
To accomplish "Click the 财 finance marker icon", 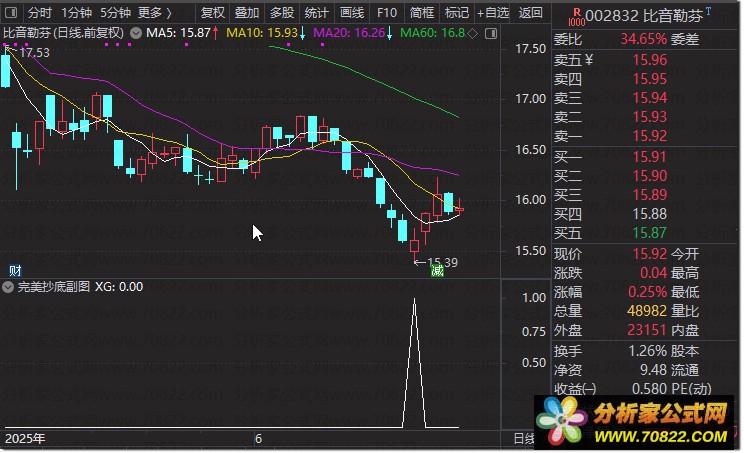I will [15, 271].
